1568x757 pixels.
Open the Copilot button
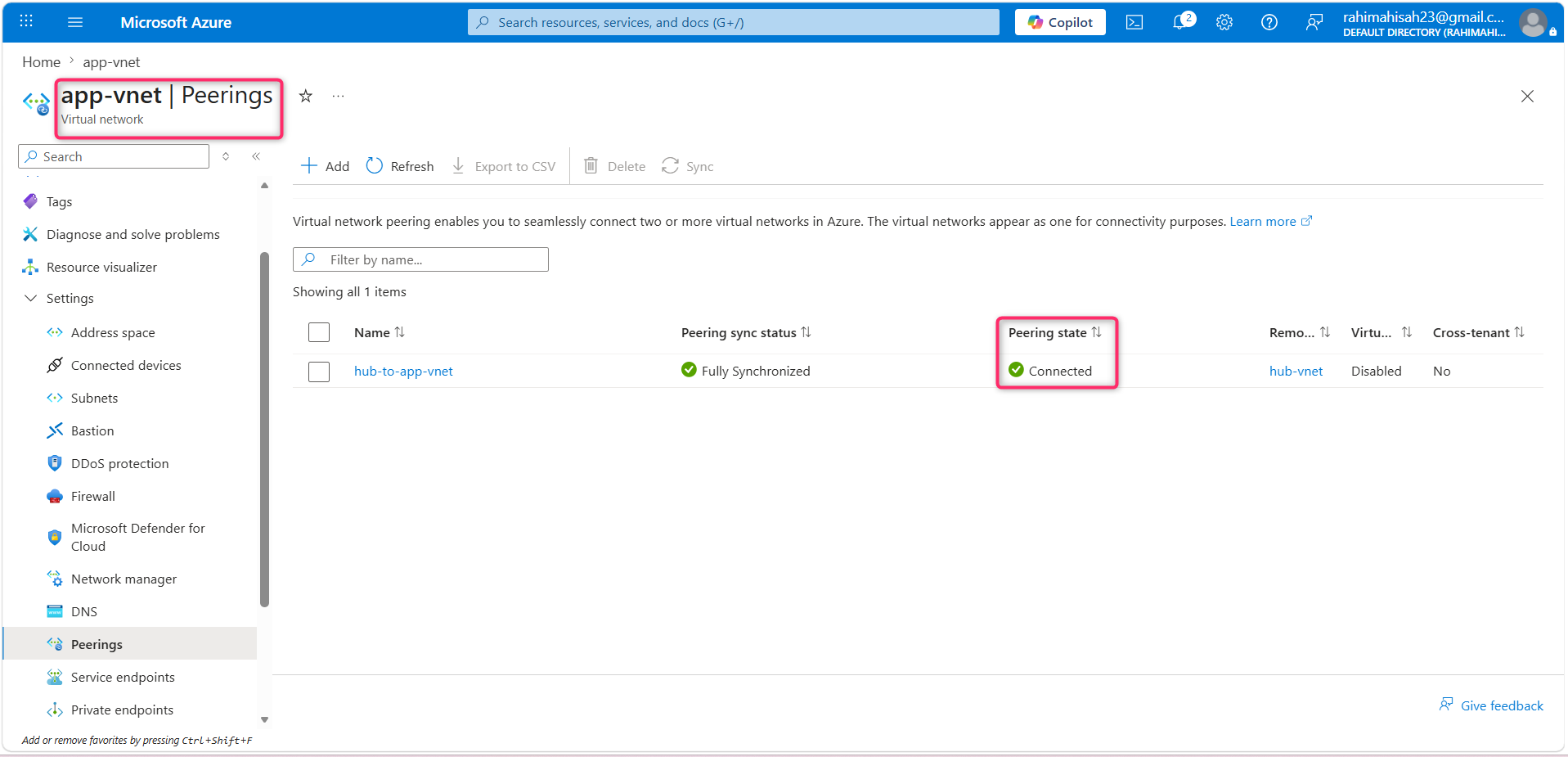[1060, 22]
